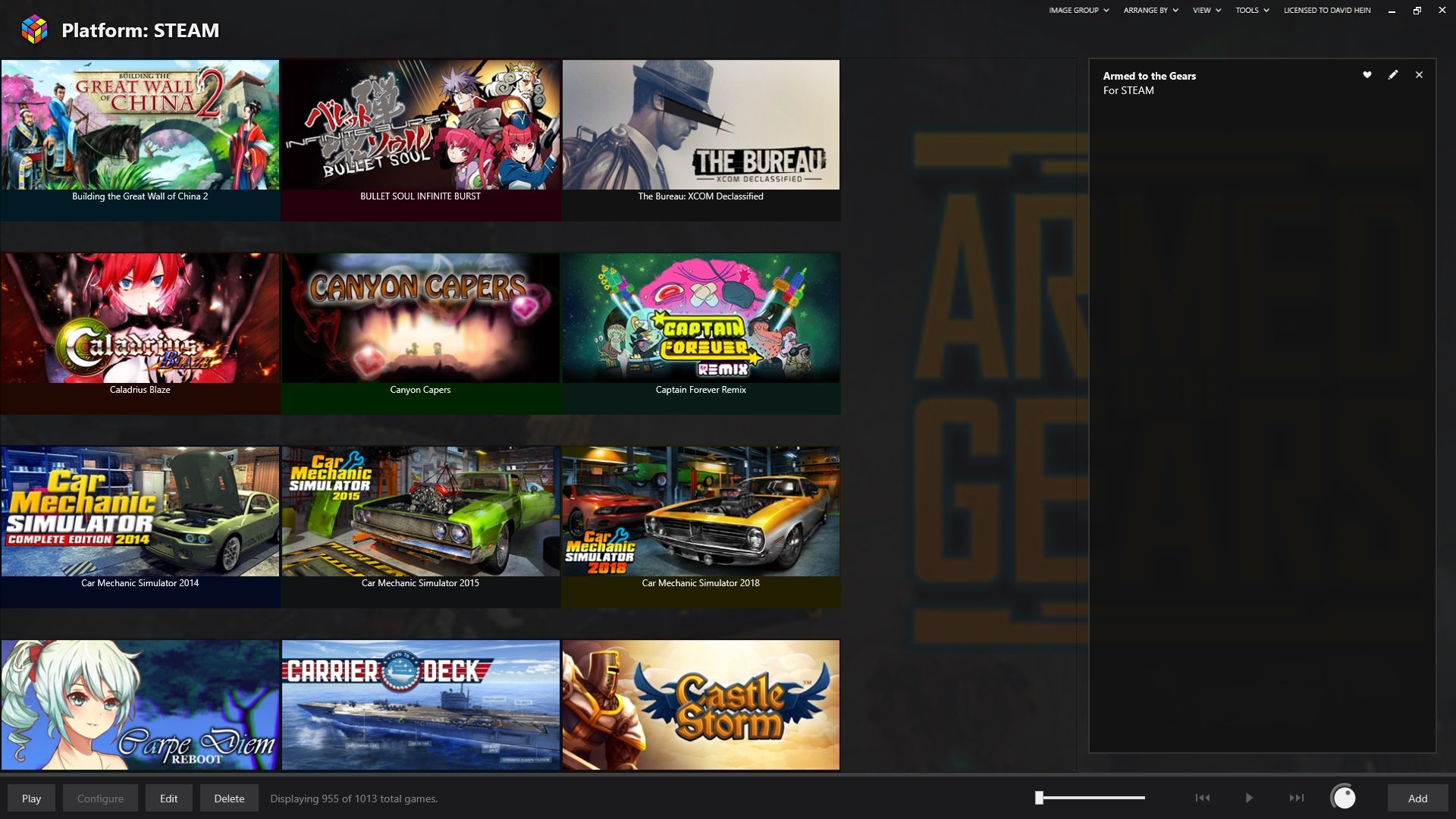
Task: Click the For STEAM platform text
Action: click(x=1128, y=90)
